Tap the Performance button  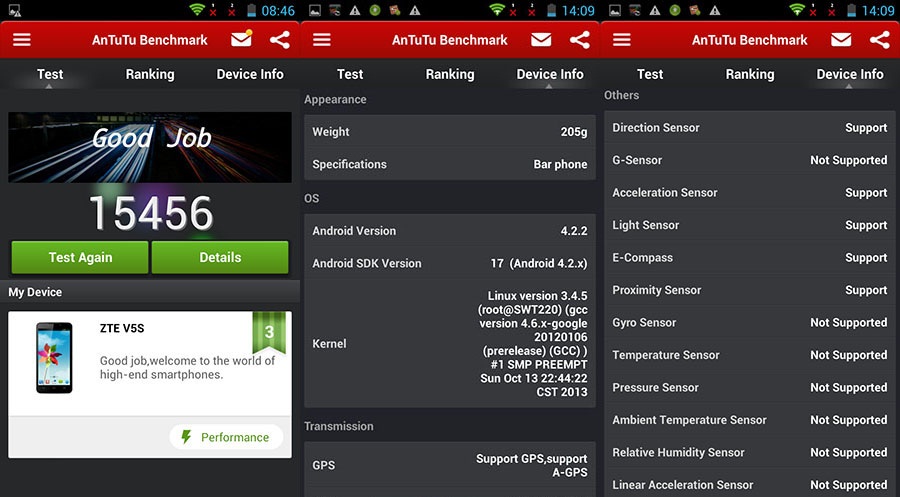click(x=226, y=437)
